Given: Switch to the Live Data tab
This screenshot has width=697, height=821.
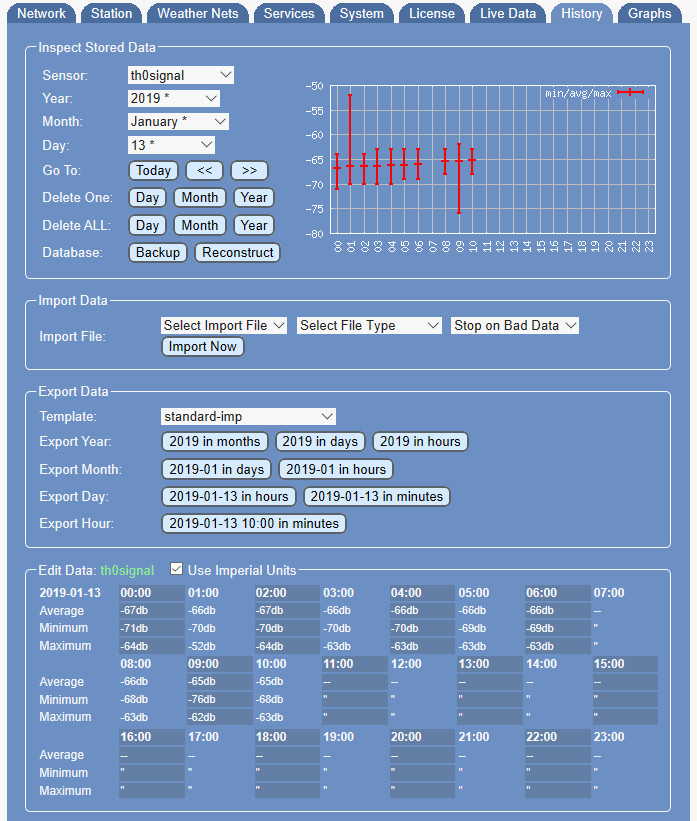Looking at the screenshot, I should point(507,14).
